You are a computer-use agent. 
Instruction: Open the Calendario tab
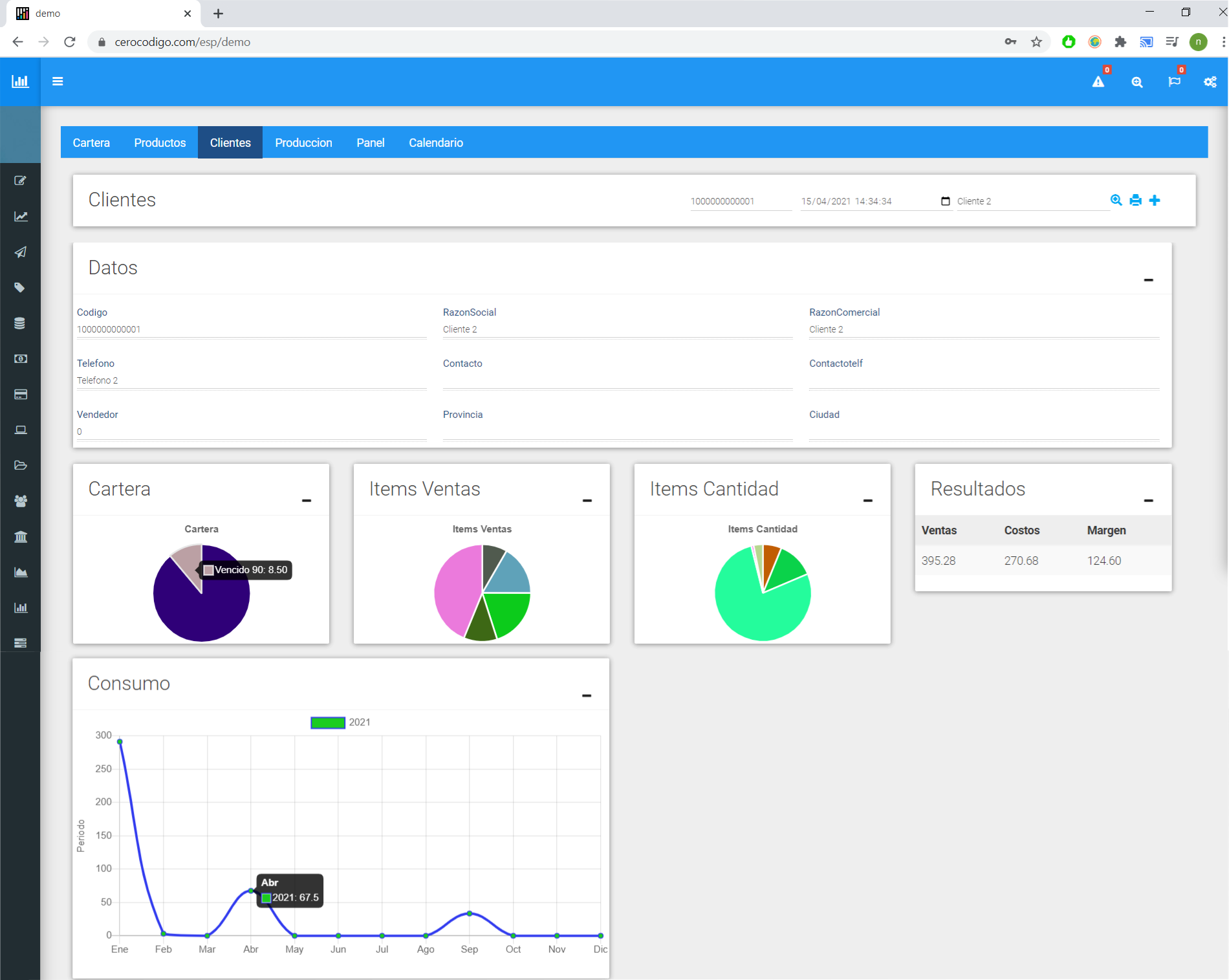coord(435,143)
